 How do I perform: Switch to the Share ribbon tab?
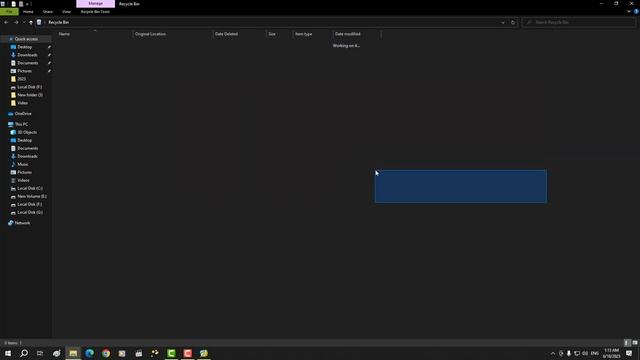coord(48,12)
